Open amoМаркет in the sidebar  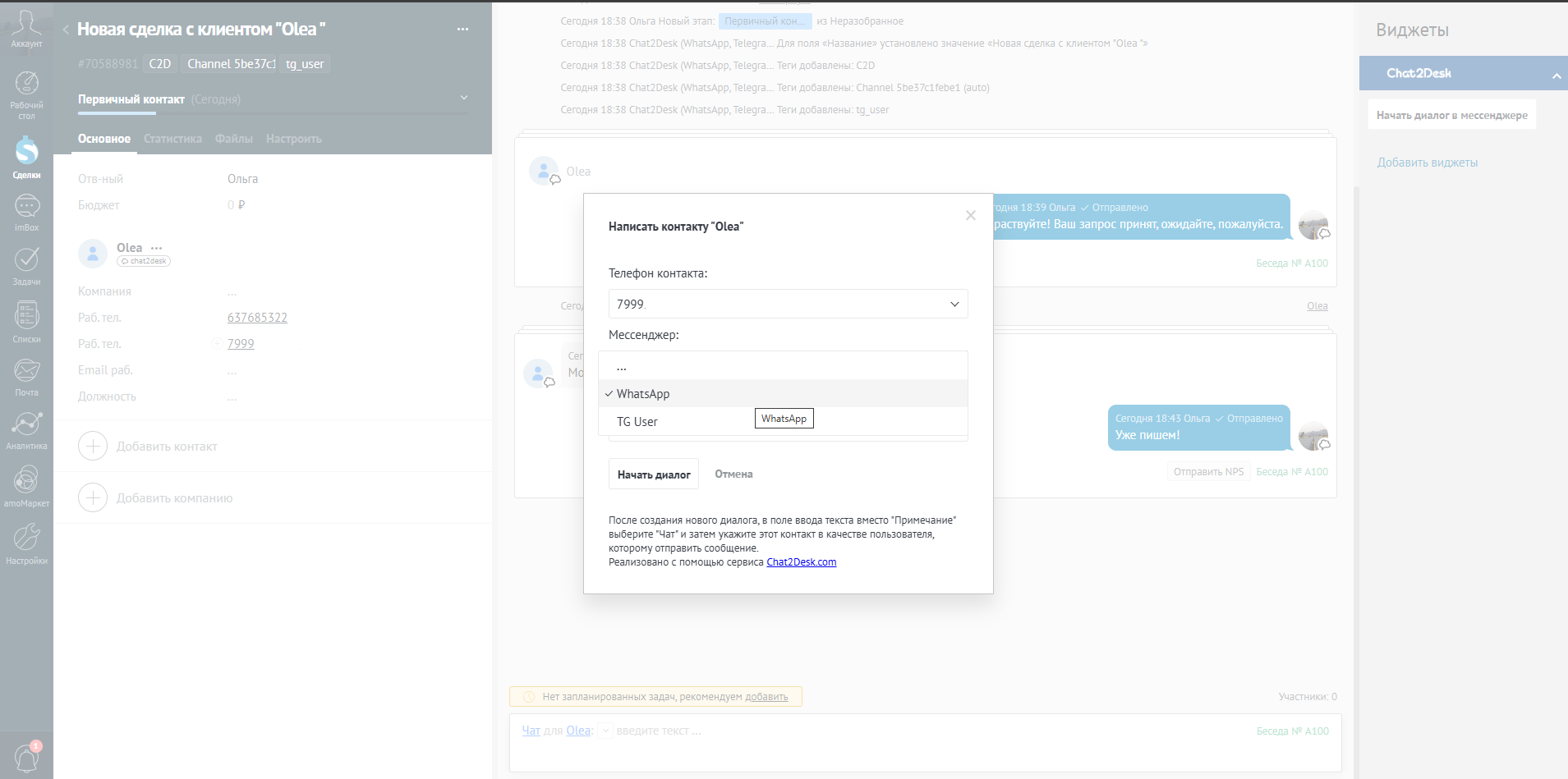click(x=26, y=485)
